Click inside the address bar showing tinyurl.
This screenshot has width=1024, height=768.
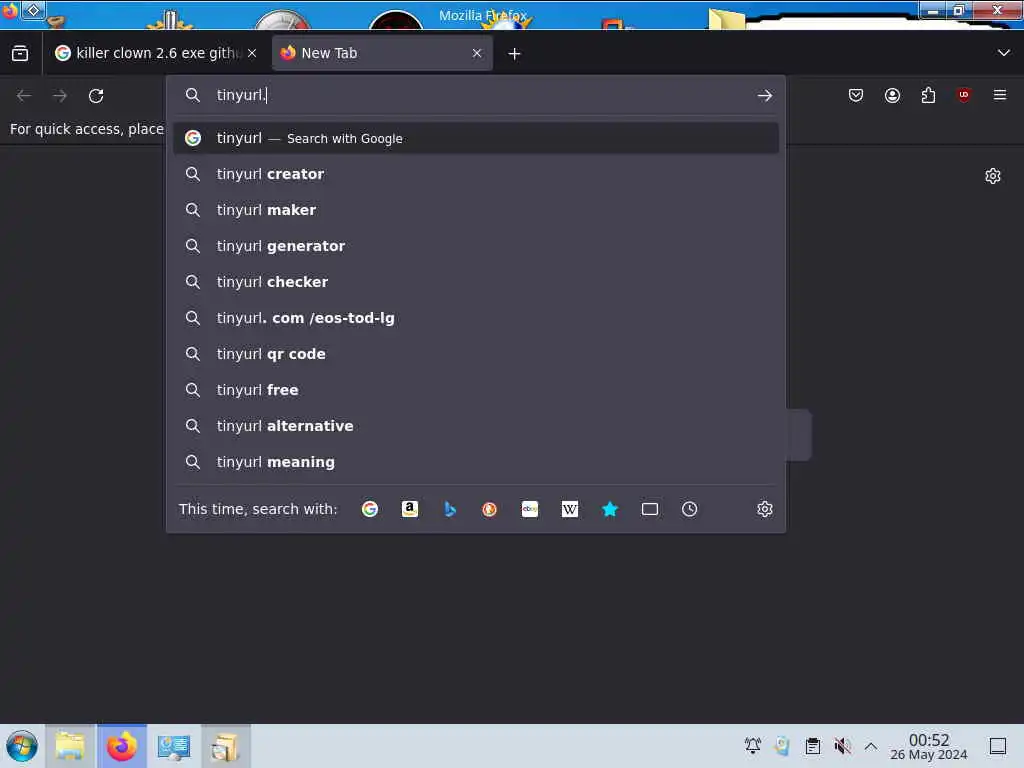(477, 95)
